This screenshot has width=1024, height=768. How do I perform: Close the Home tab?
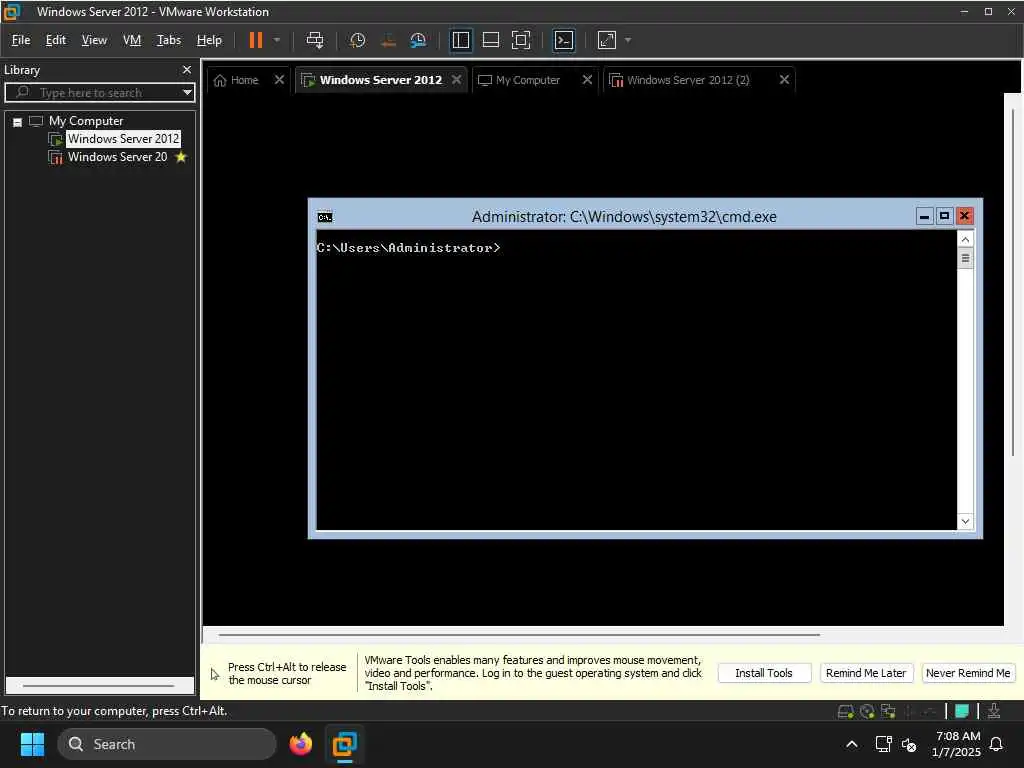point(280,80)
